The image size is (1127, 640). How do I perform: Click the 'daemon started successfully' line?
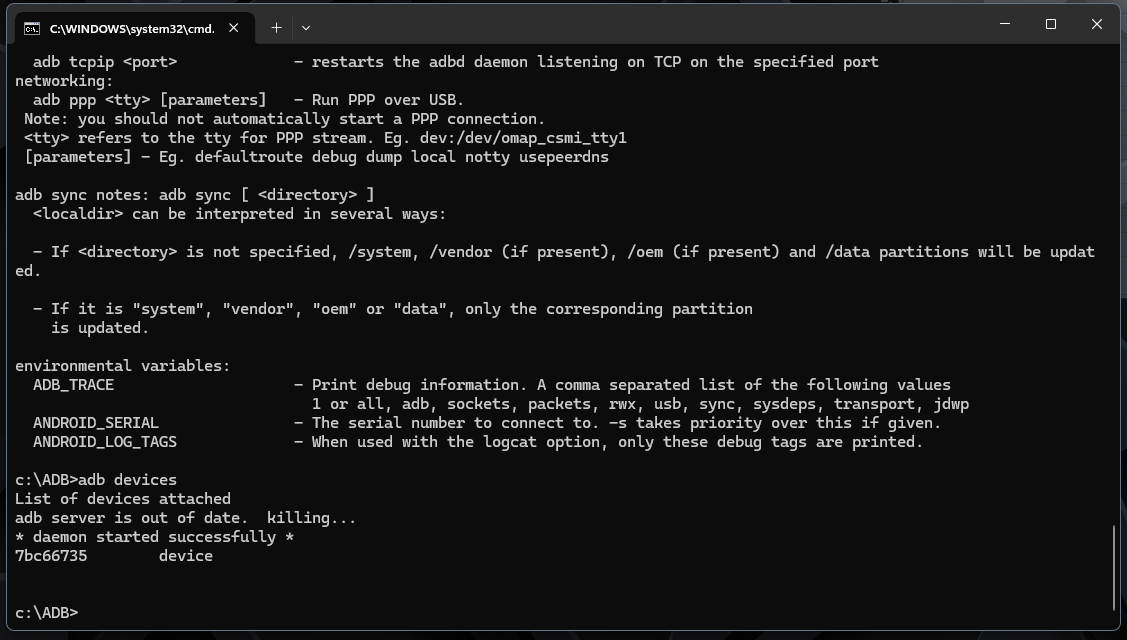pyautogui.click(x=155, y=537)
